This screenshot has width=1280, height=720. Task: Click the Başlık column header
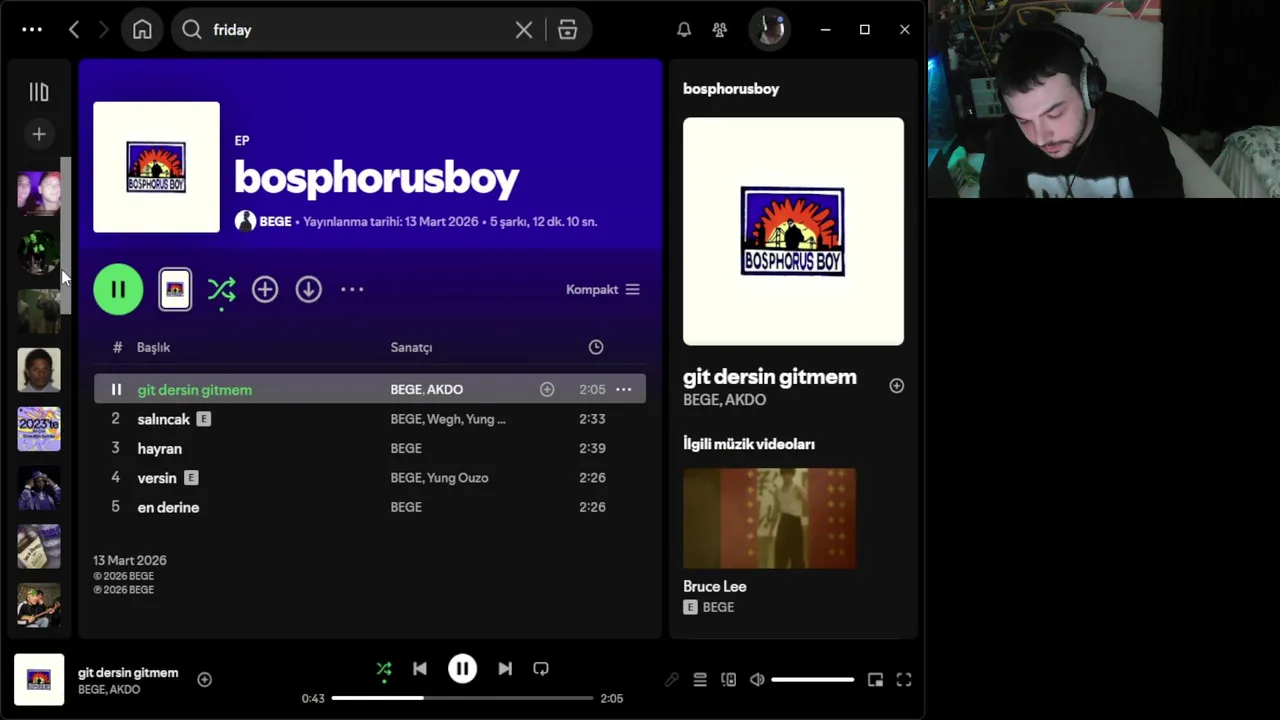coord(153,347)
